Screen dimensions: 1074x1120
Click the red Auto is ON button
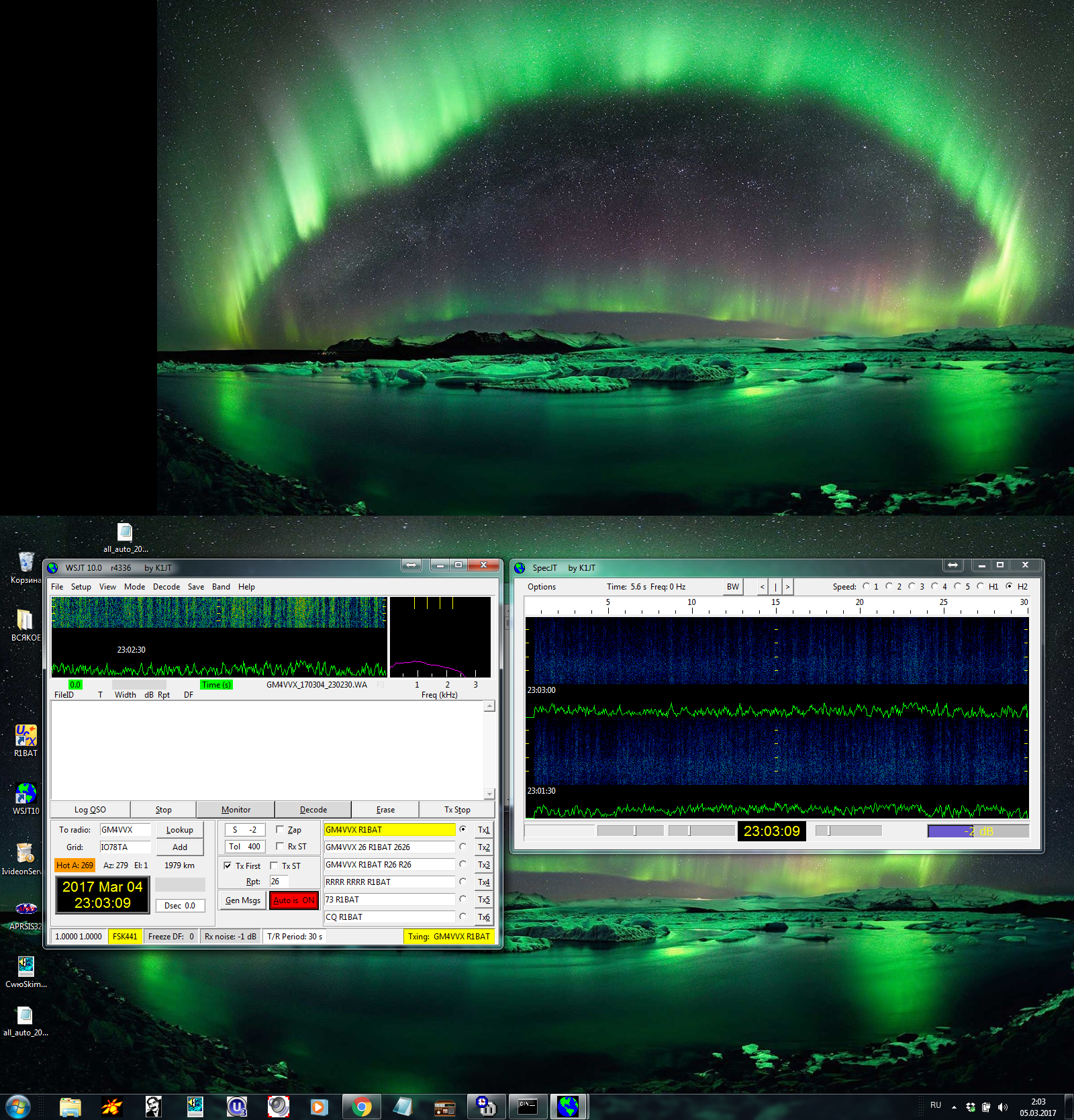click(x=293, y=900)
